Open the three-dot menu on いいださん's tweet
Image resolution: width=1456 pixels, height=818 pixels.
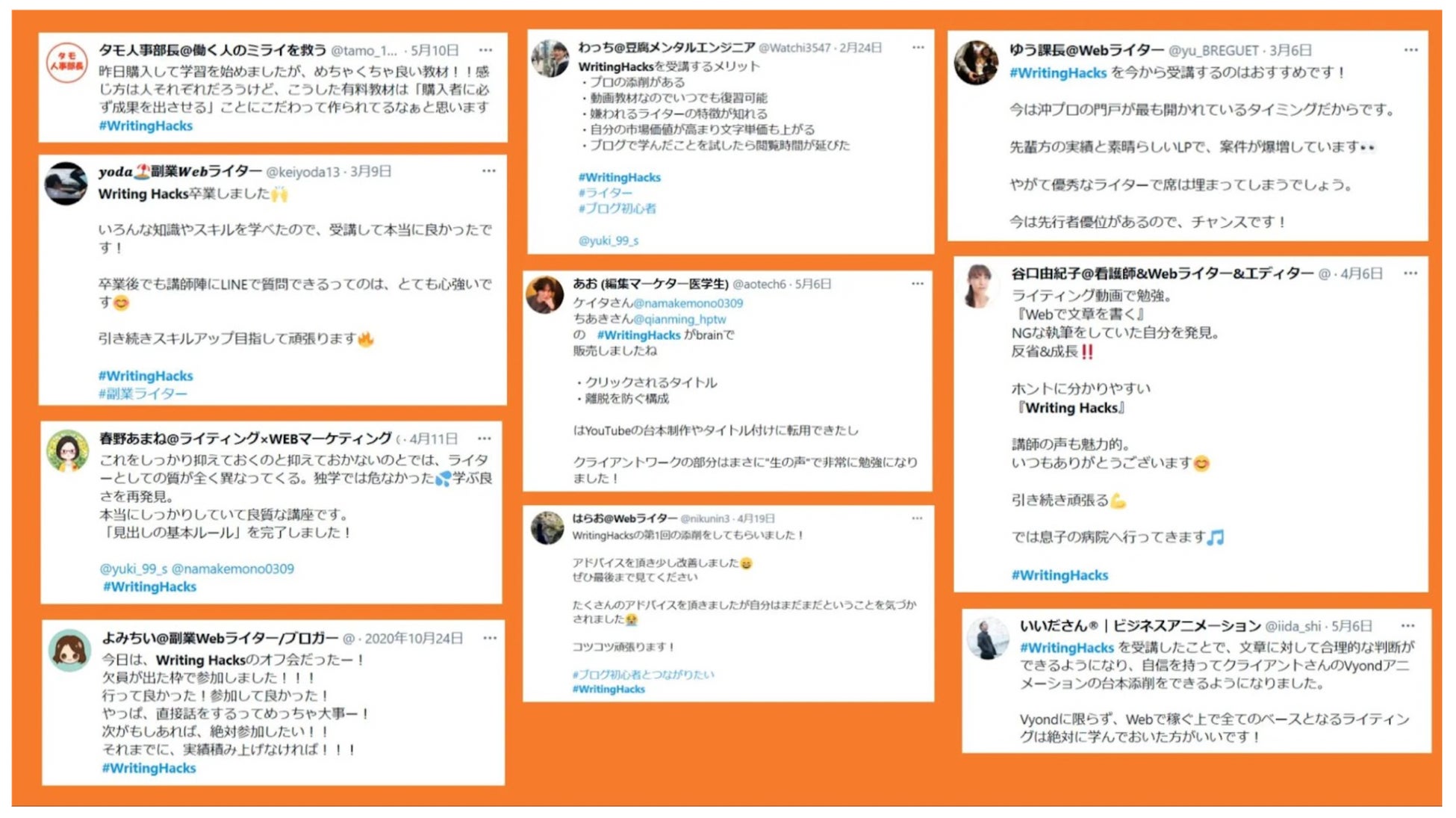pos(1407,626)
